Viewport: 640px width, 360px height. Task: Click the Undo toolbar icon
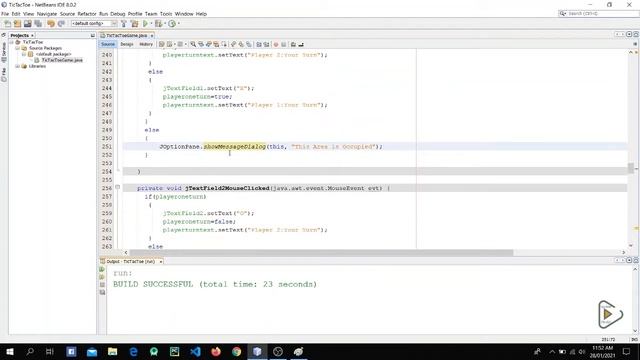coord(51,24)
